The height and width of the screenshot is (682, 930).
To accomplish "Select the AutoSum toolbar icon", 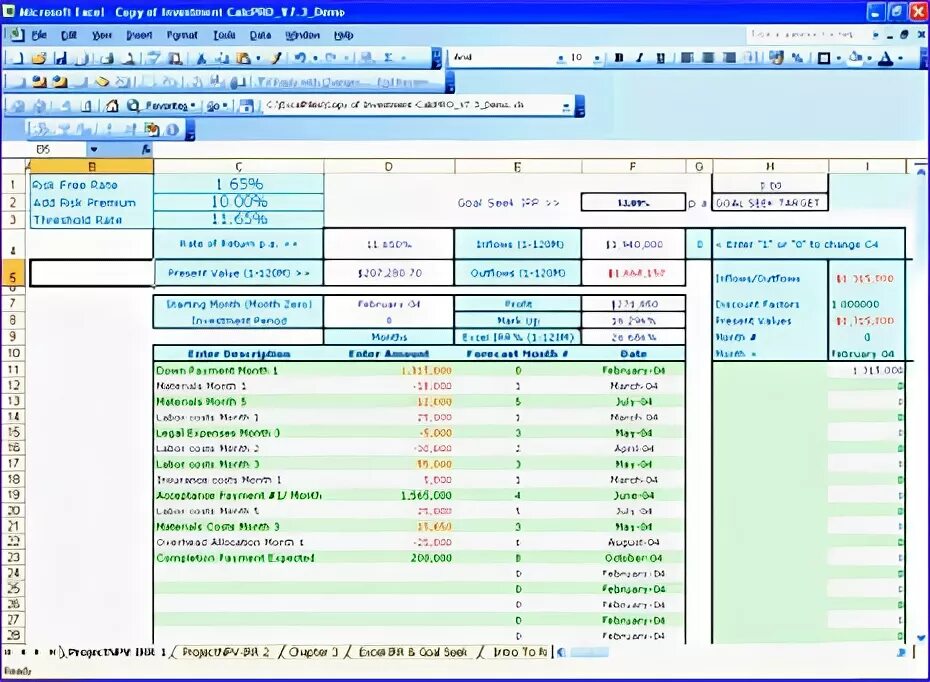I will (x=388, y=58).
